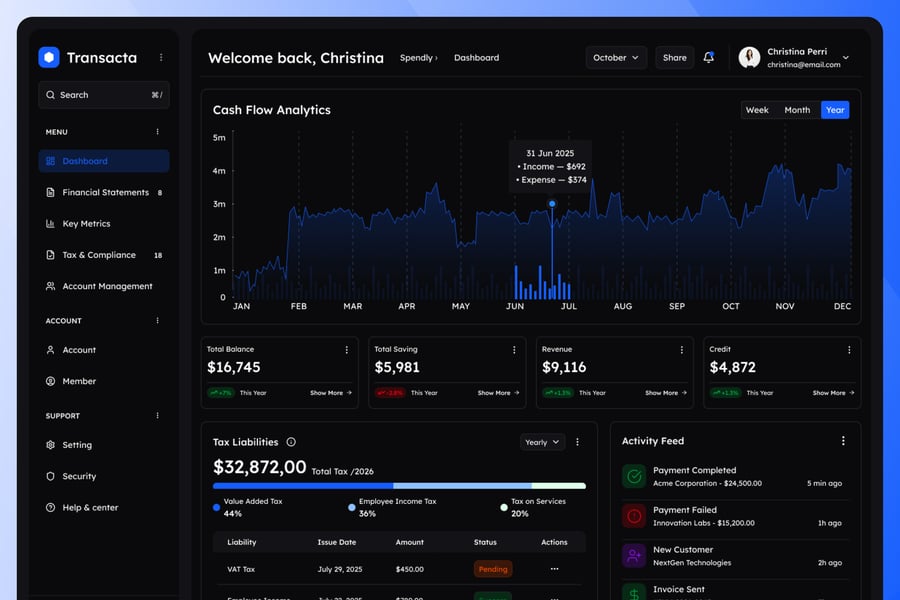Click the Tax Liabilities progress bar
Image resolution: width=900 pixels, height=600 pixels.
399,486
